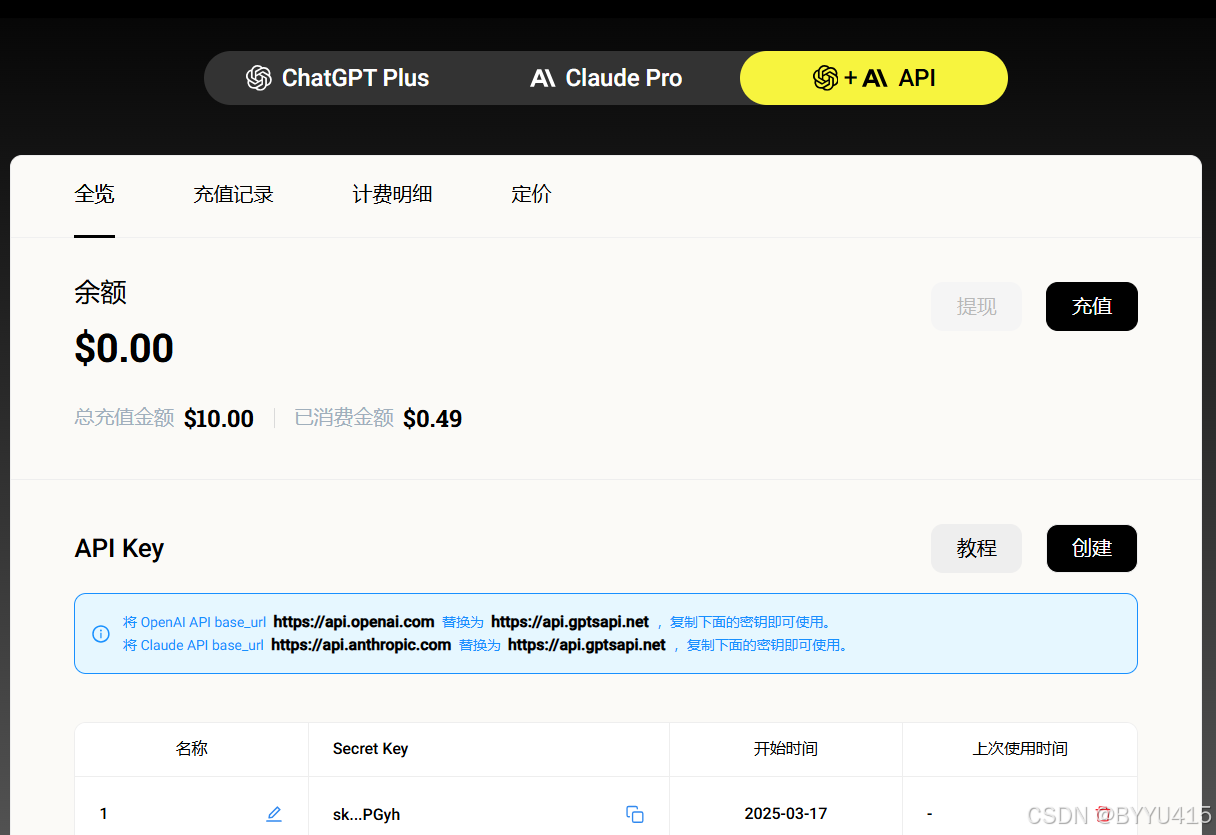This screenshot has height=835, width=1216.
Task: Click the 余额 balance label
Action: (100, 292)
